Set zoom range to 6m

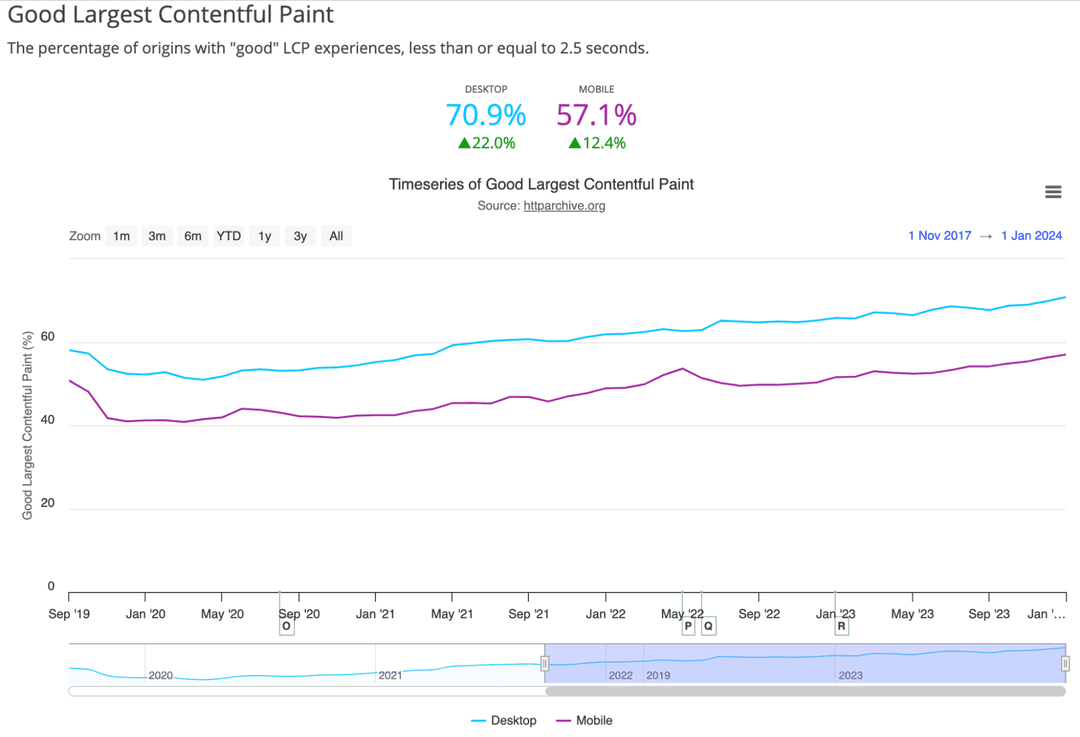click(x=193, y=236)
